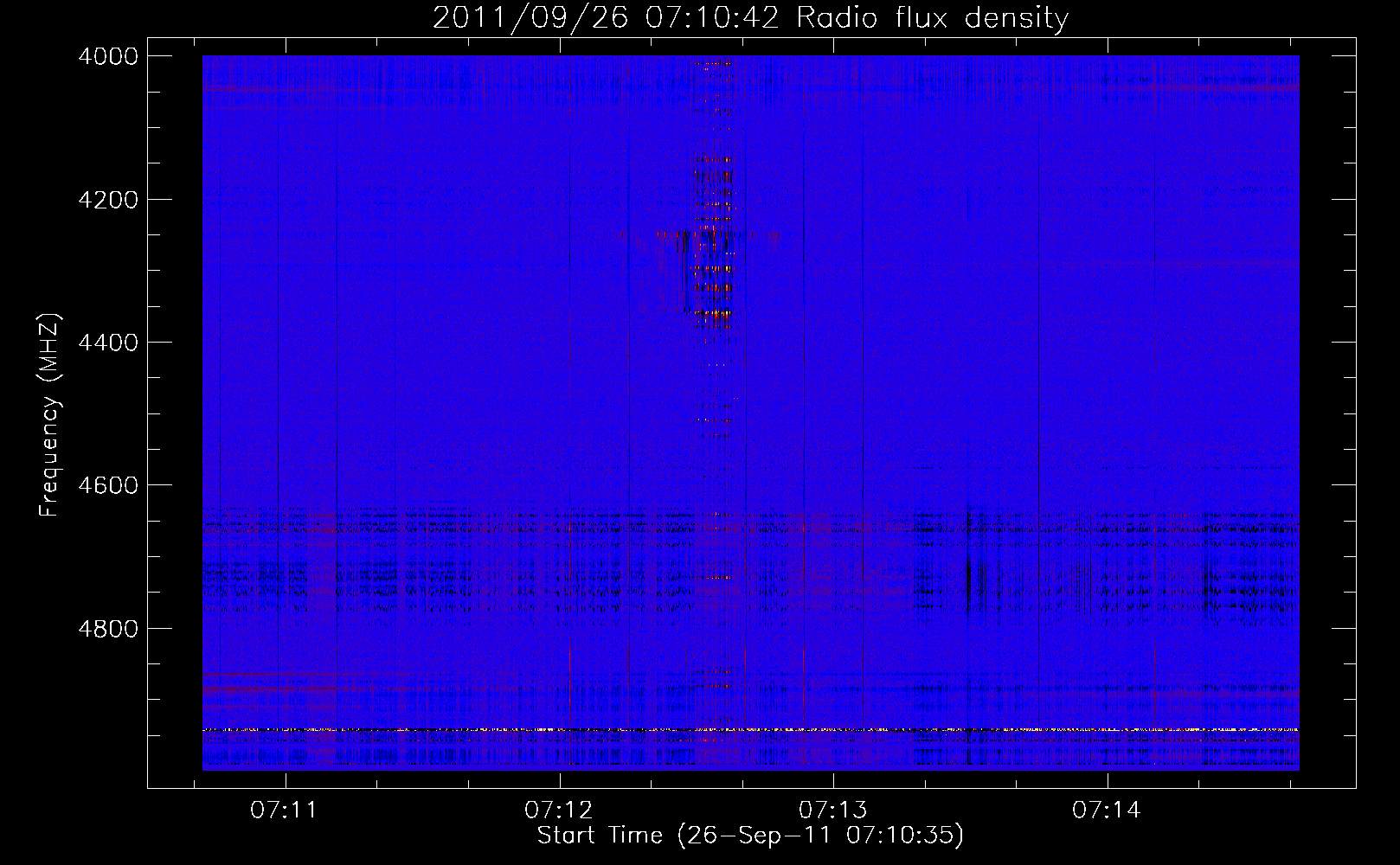The width and height of the screenshot is (1400, 865).
Task: Click the 4000 frequency axis label
Action: [x=108, y=56]
